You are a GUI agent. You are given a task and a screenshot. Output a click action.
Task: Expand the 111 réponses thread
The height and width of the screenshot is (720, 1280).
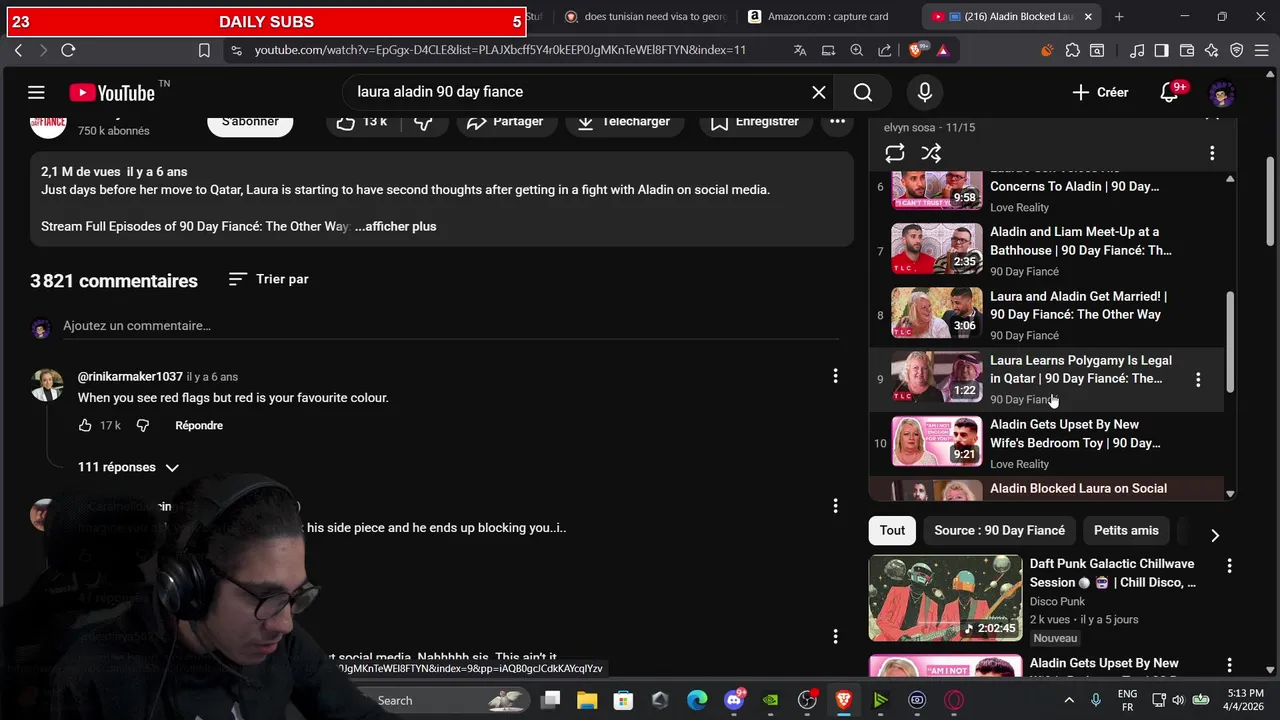128,467
